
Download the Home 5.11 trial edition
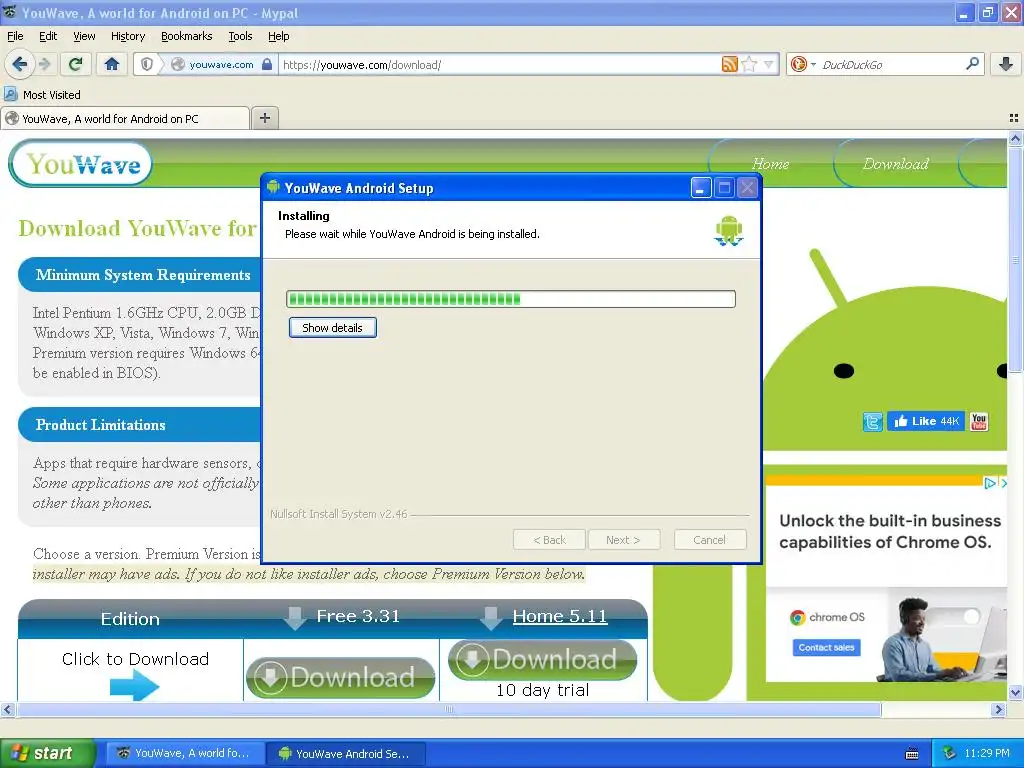(x=543, y=660)
